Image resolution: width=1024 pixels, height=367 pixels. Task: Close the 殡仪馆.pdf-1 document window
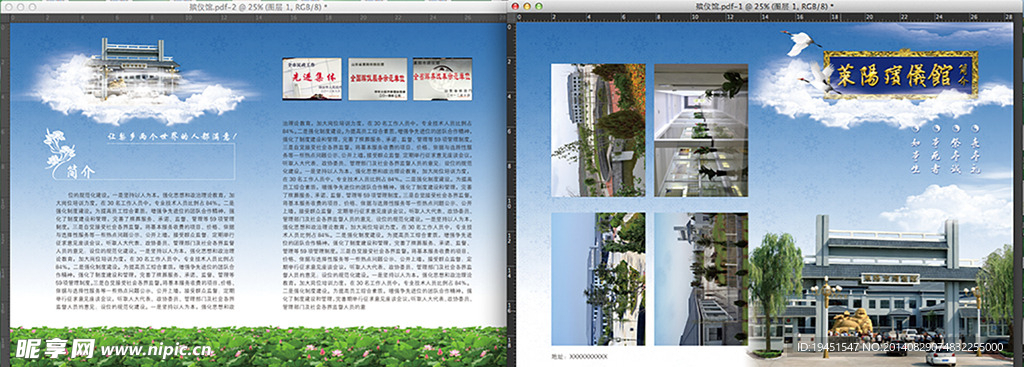(515, 6)
